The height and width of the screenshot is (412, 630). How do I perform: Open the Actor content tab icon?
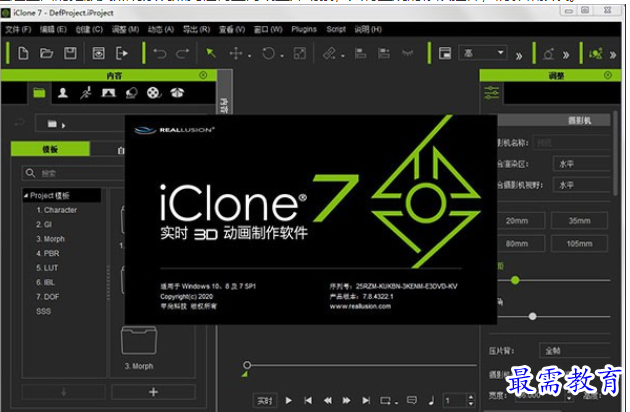coord(63,93)
